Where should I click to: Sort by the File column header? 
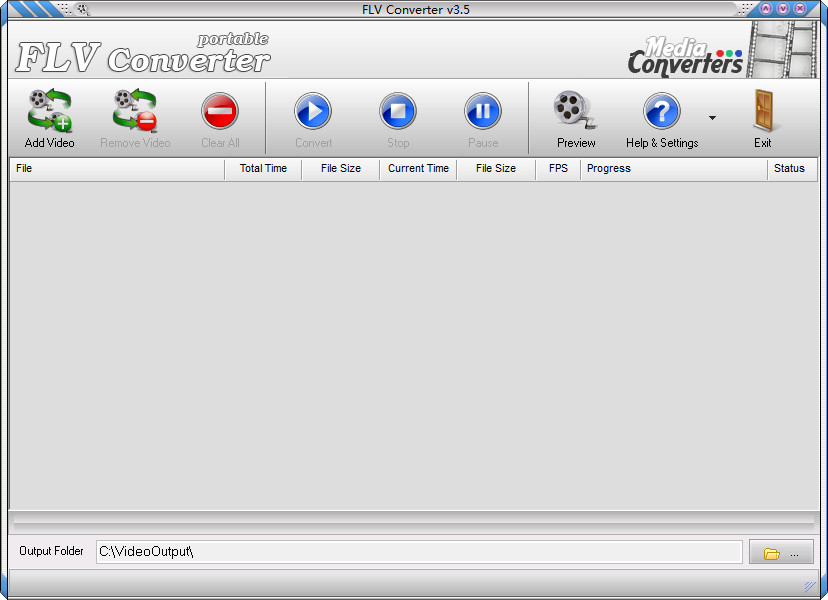[117, 168]
